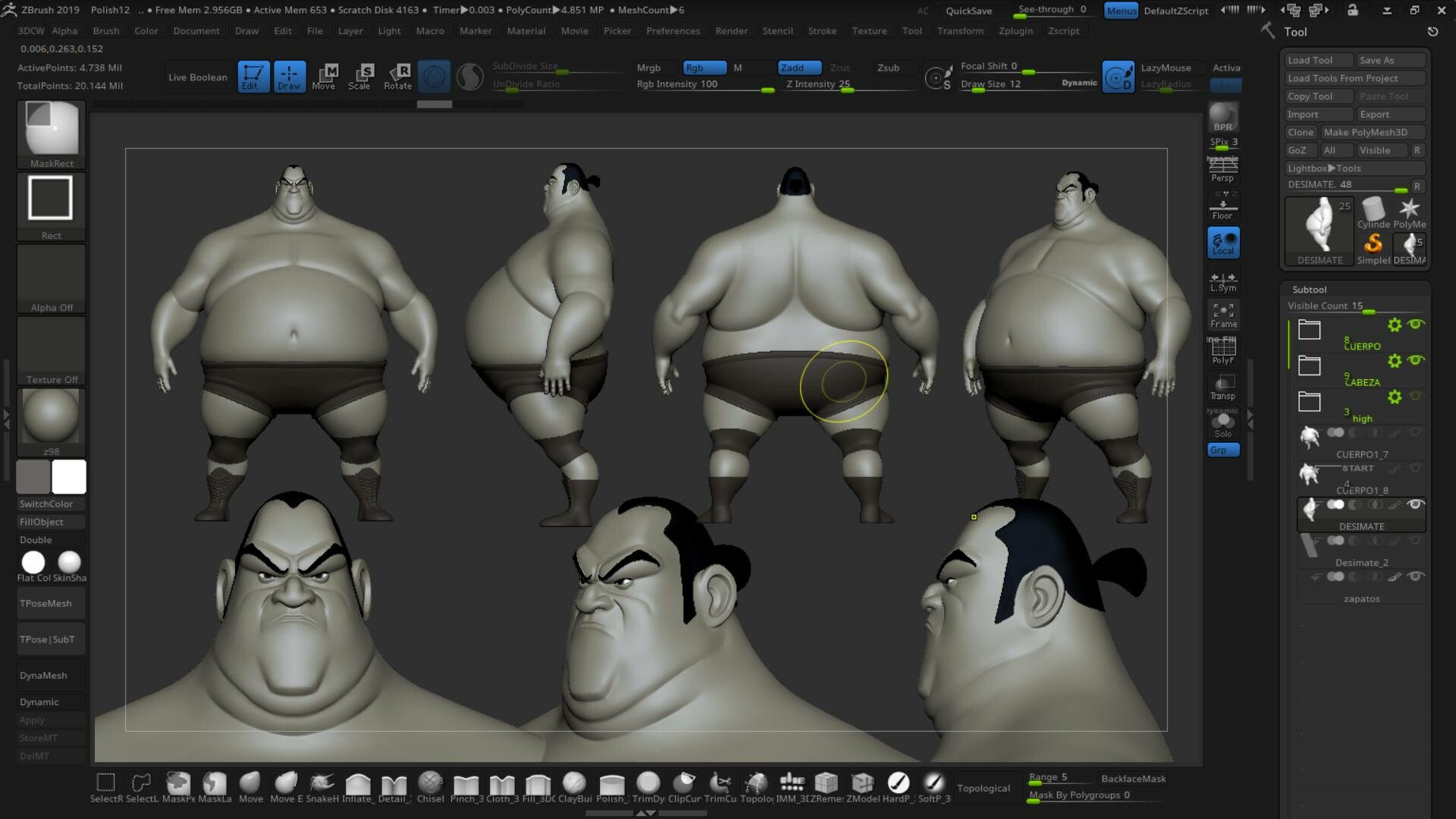1456x819 pixels.
Task: Toggle the Floor grid
Action: coord(1222,206)
